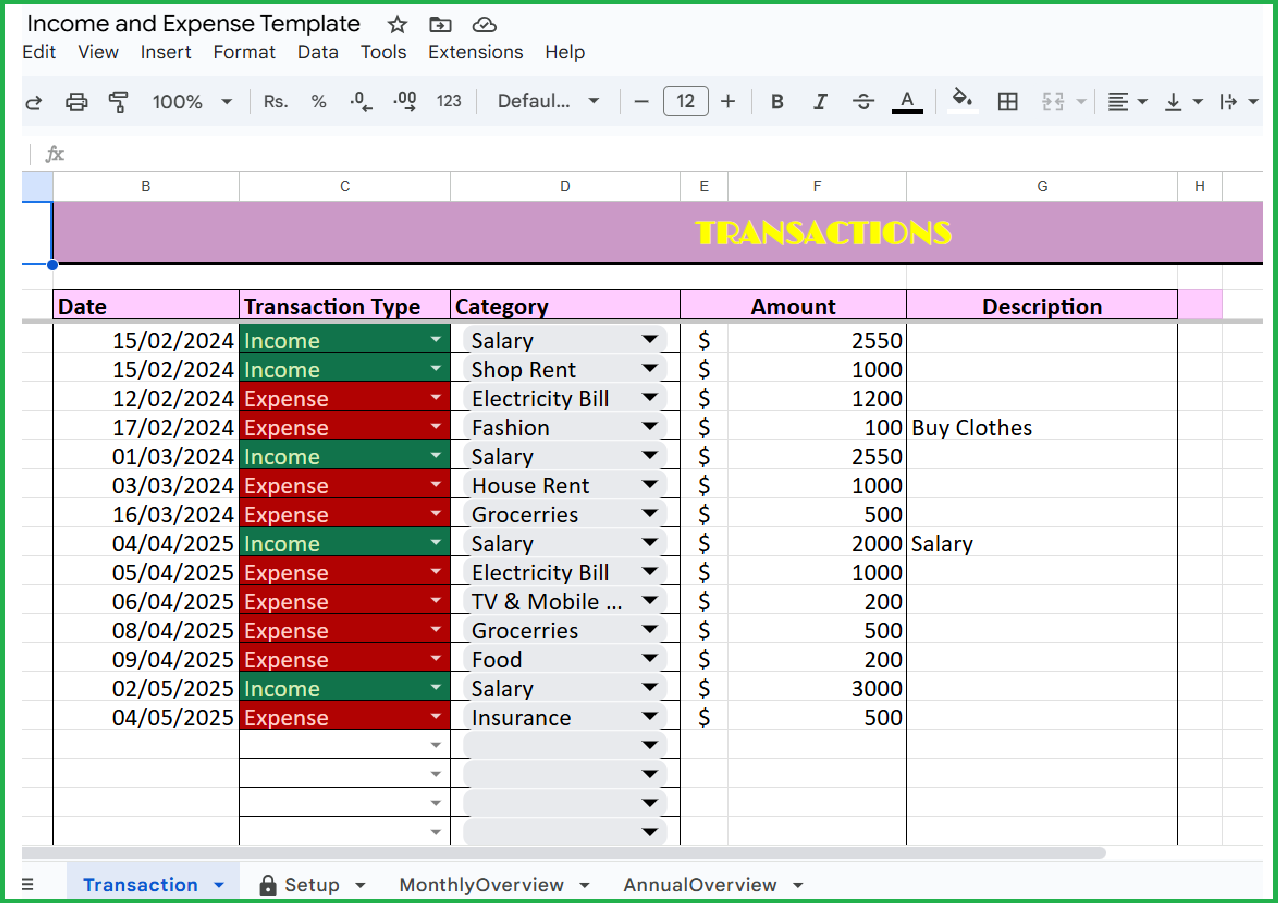Select the Description header cell
Image resolution: width=1280 pixels, height=903 pixels.
click(1042, 306)
